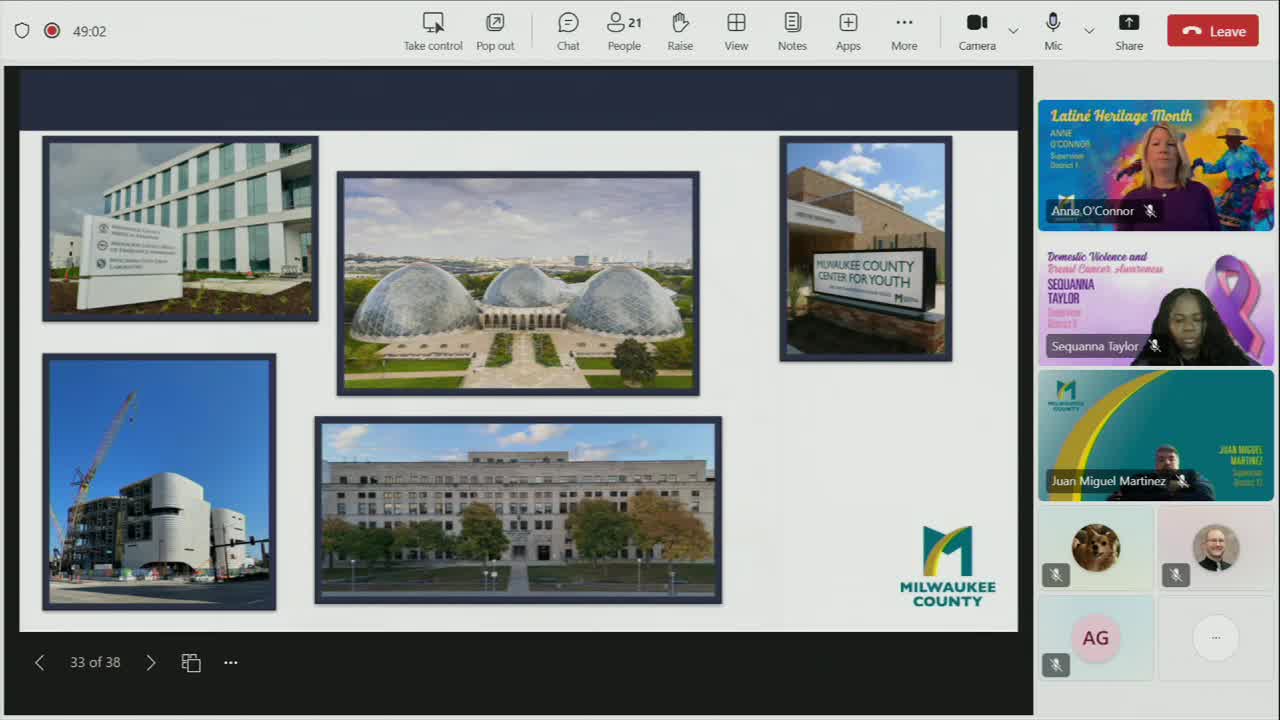Open the Apps menu
Viewport: 1280px width, 720px height.
848,31
